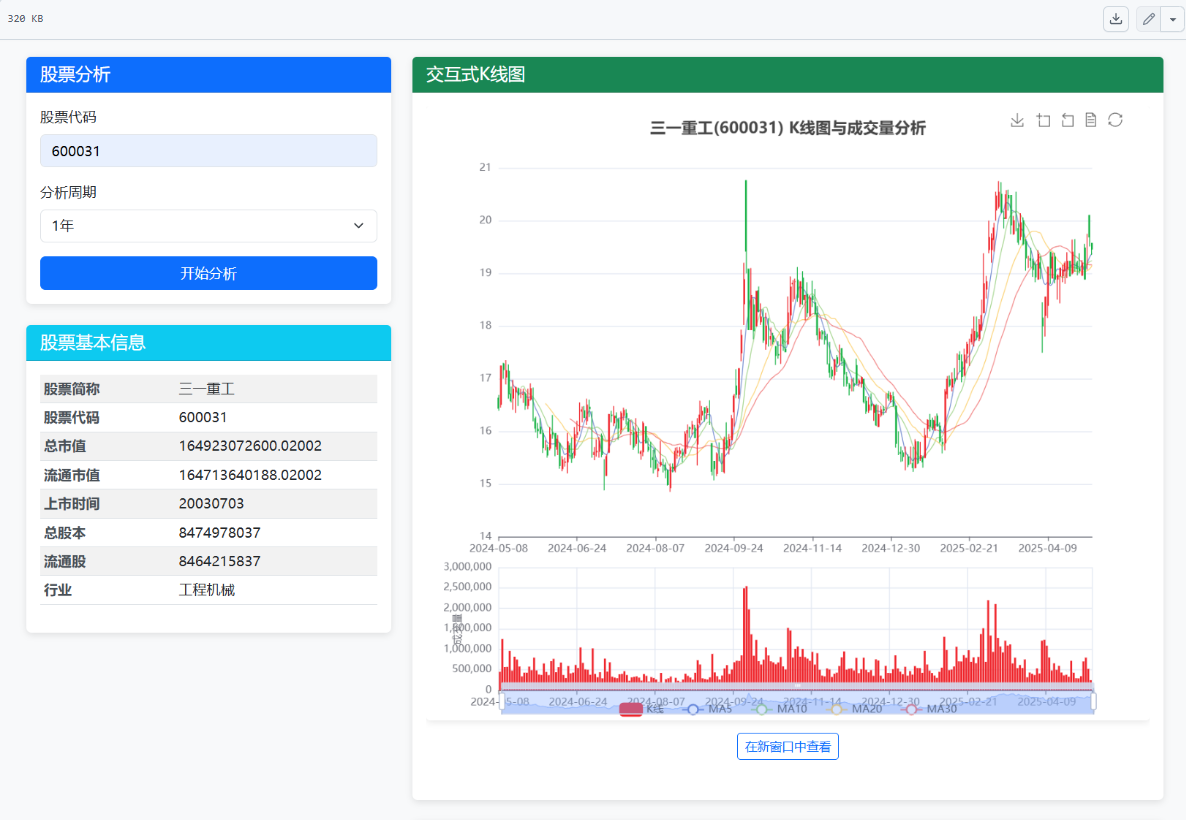Open the 分析周期 dropdown showing 1年
The height and width of the screenshot is (820, 1186).
coord(209,225)
